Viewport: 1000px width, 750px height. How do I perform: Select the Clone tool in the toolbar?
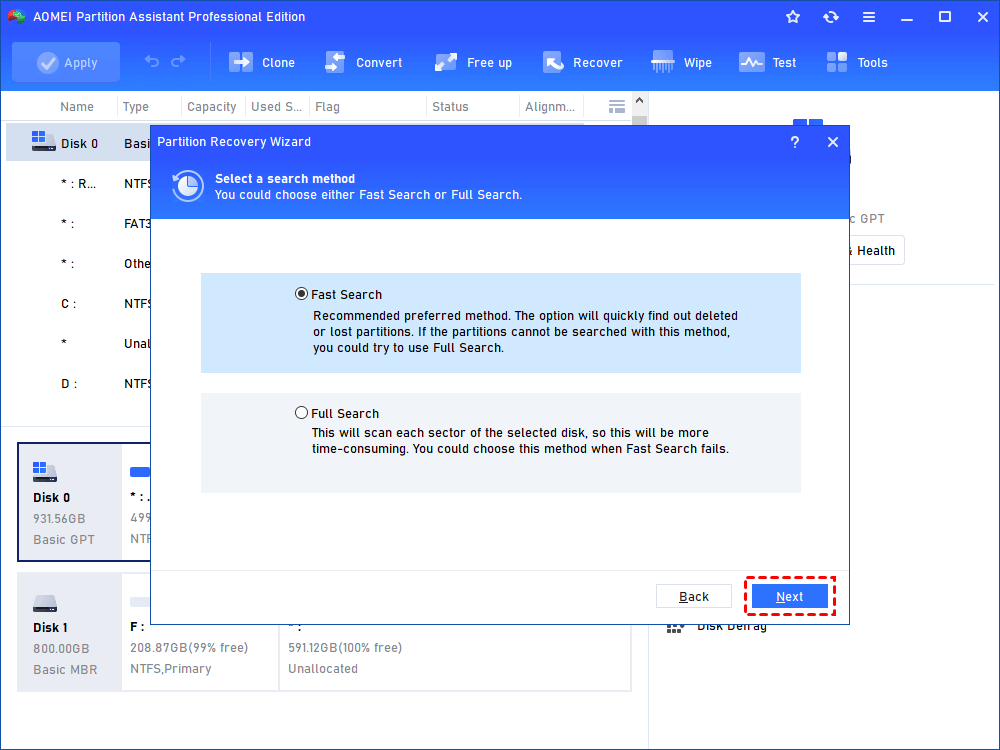click(x=262, y=62)
